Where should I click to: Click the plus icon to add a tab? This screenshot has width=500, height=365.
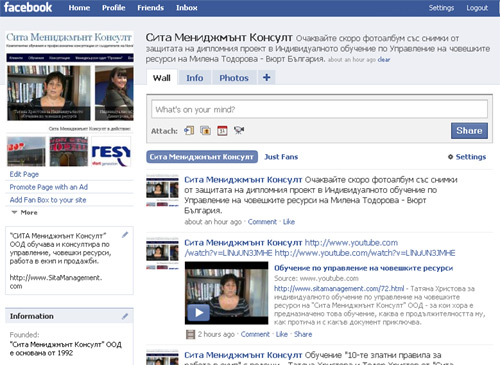tap(266, 77)
